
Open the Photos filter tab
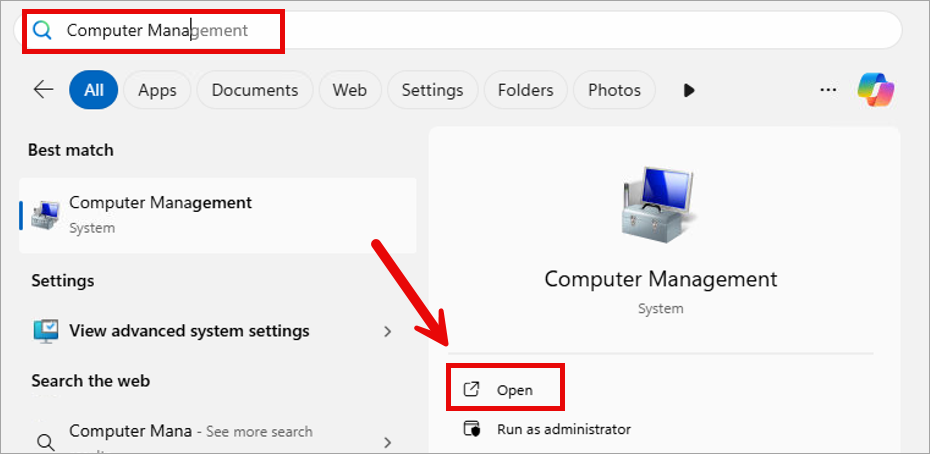(x=614, y=90)
